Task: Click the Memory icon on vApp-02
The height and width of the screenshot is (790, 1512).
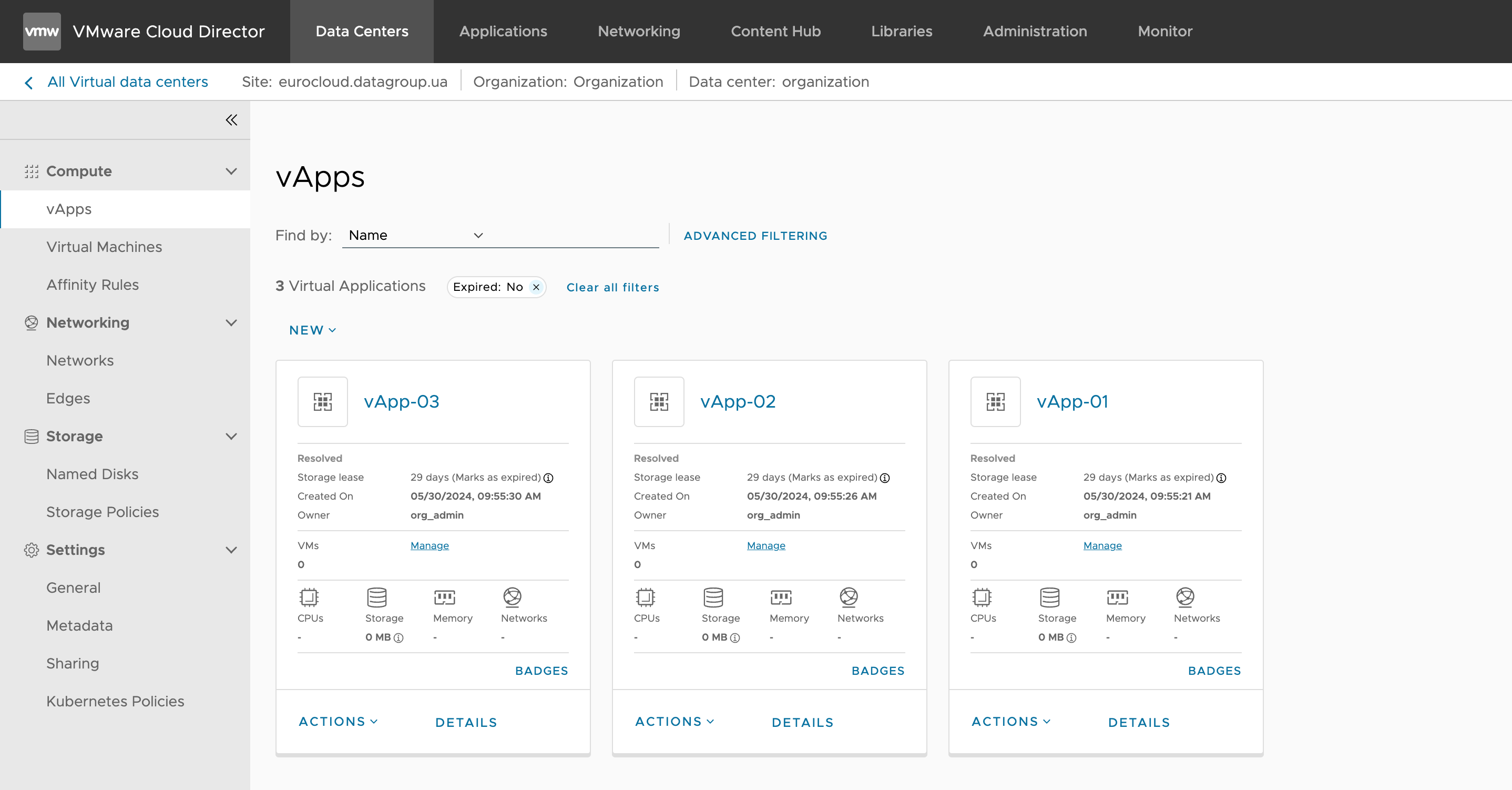Action: (781, 597)
